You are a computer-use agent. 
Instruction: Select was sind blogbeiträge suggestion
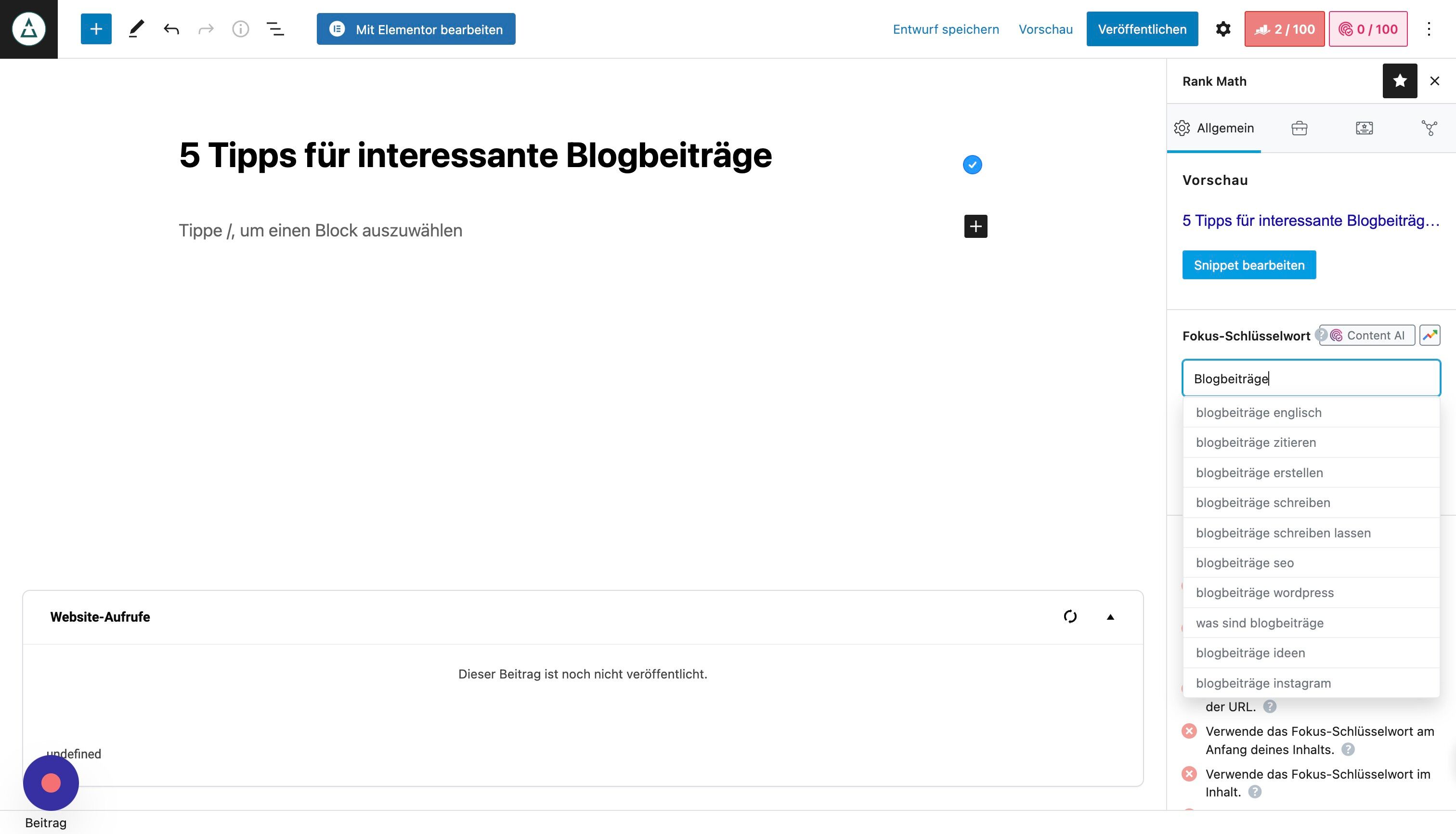click(x=1311, y=623)
